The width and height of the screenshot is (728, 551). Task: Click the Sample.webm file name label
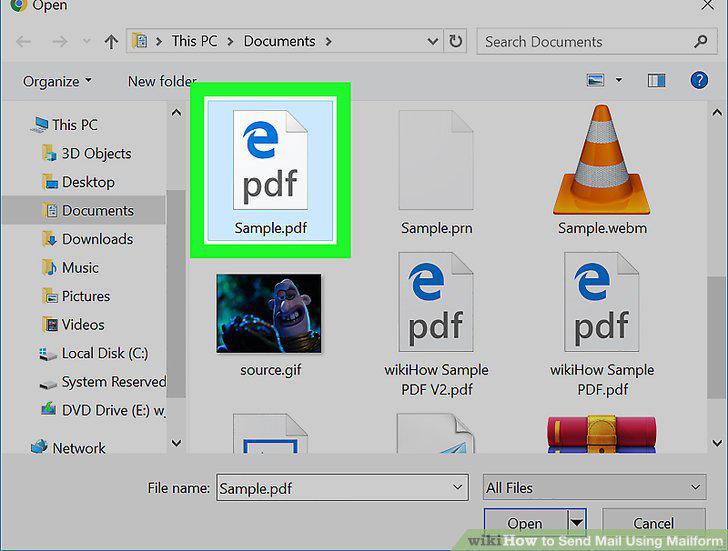602,228
